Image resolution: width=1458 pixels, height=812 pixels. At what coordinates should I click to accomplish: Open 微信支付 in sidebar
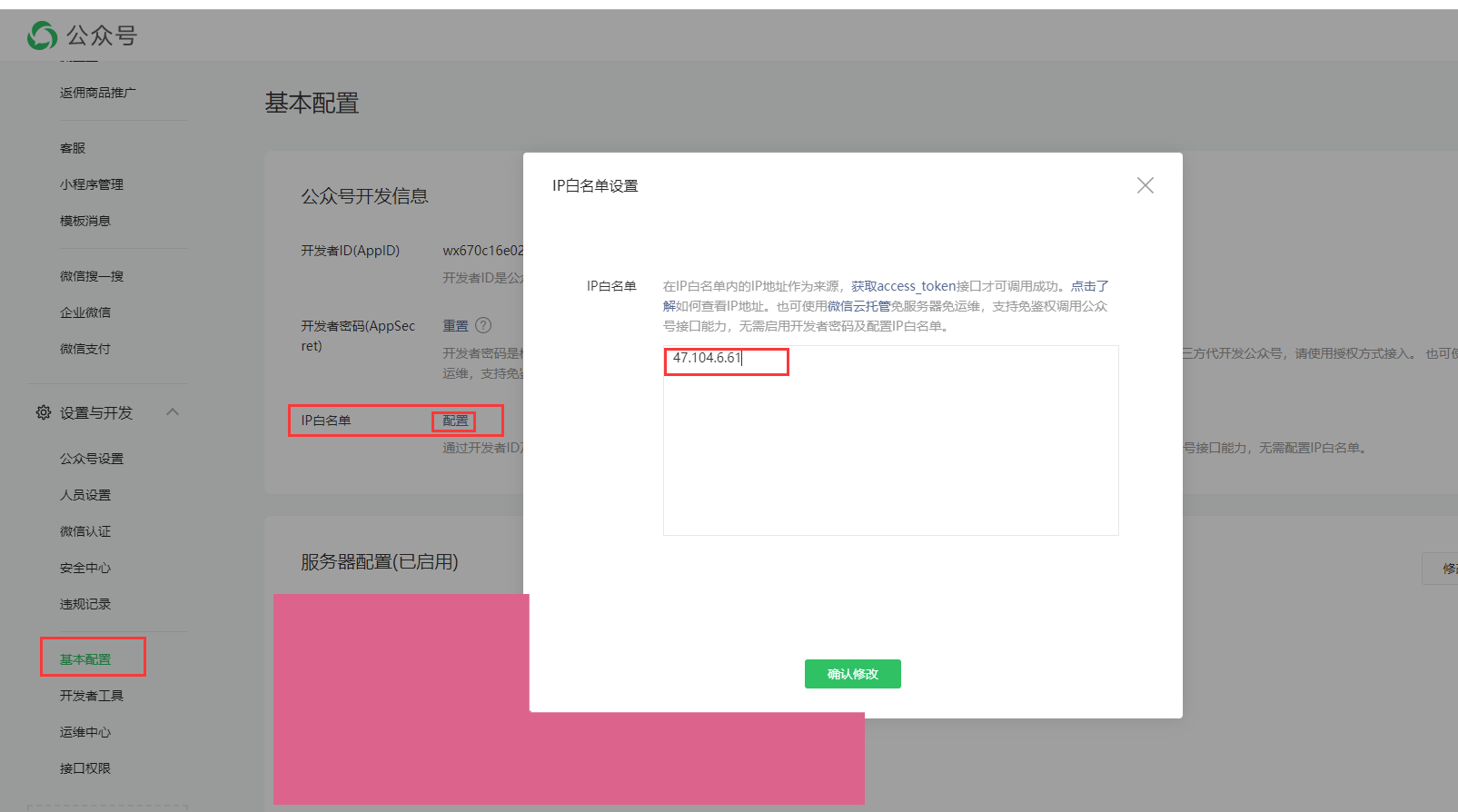tap(85, 349)
